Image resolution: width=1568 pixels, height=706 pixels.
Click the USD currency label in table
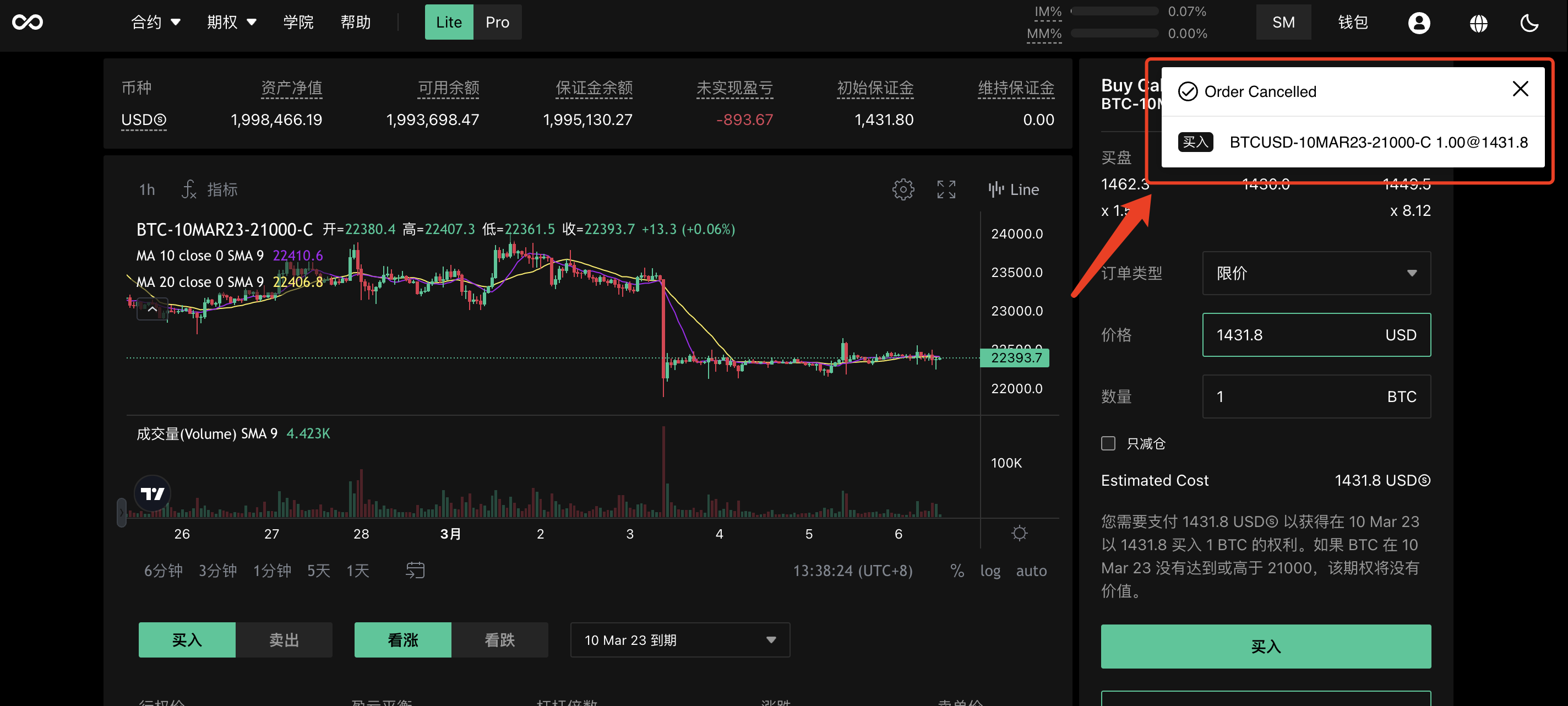click(x=143, y=120)
